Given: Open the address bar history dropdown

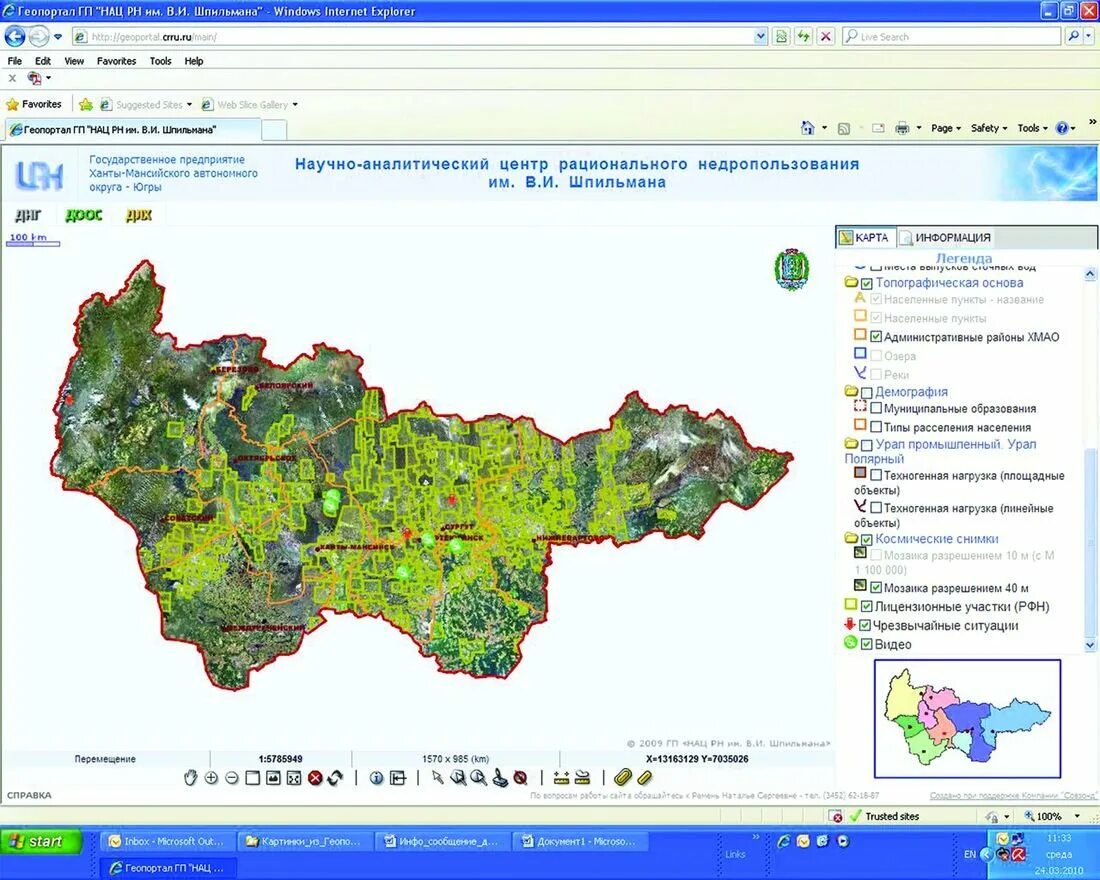Looking at the screenshot, I should point(760,36).
